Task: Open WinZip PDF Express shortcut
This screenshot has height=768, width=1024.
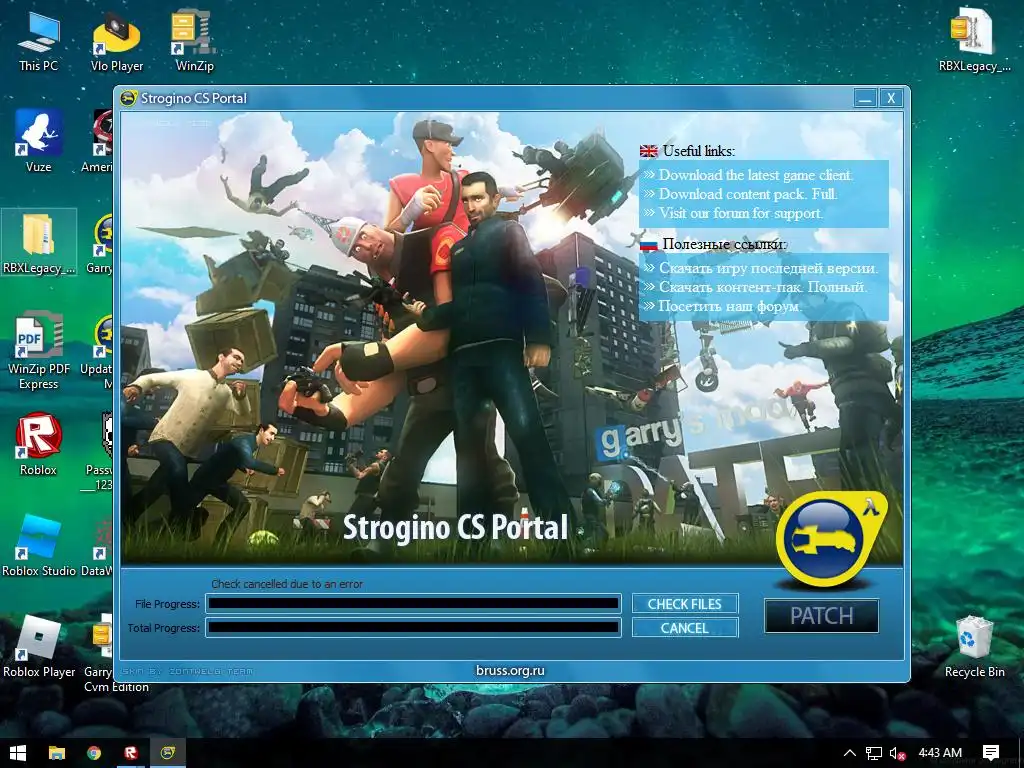Action: pos(39,351)
